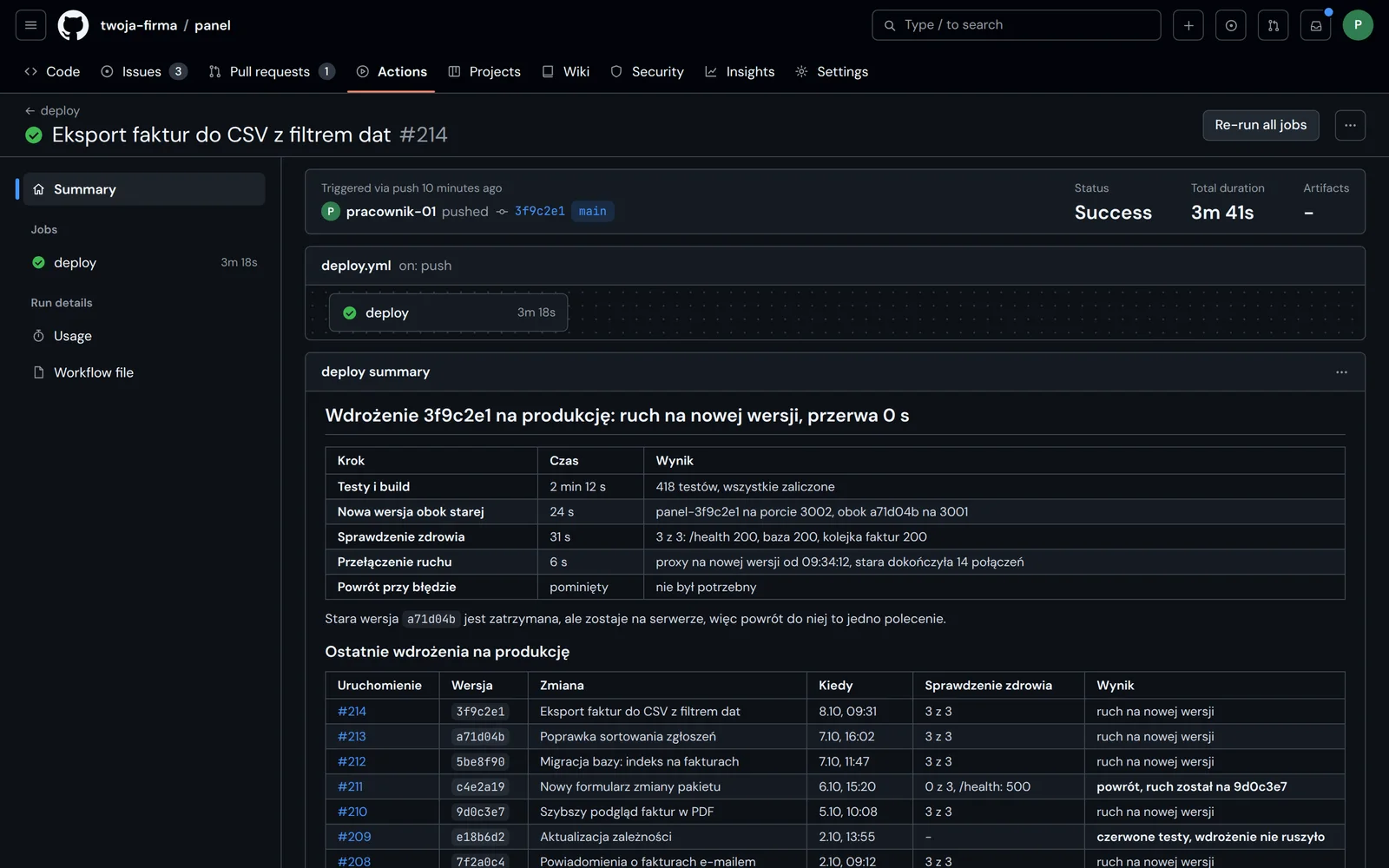Click the twoja-firma owner breadcrumb
This screenshot has width=1389, height=868.
tap(139, 25)
